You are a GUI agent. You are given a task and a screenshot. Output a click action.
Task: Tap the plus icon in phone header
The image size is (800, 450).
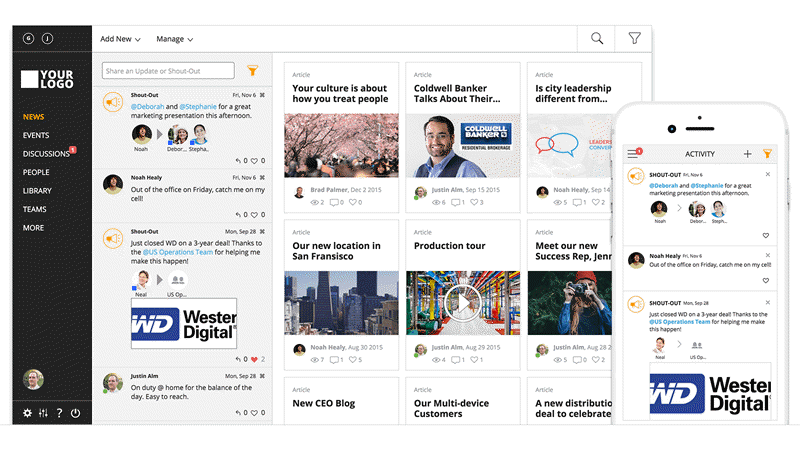point(747,154)
